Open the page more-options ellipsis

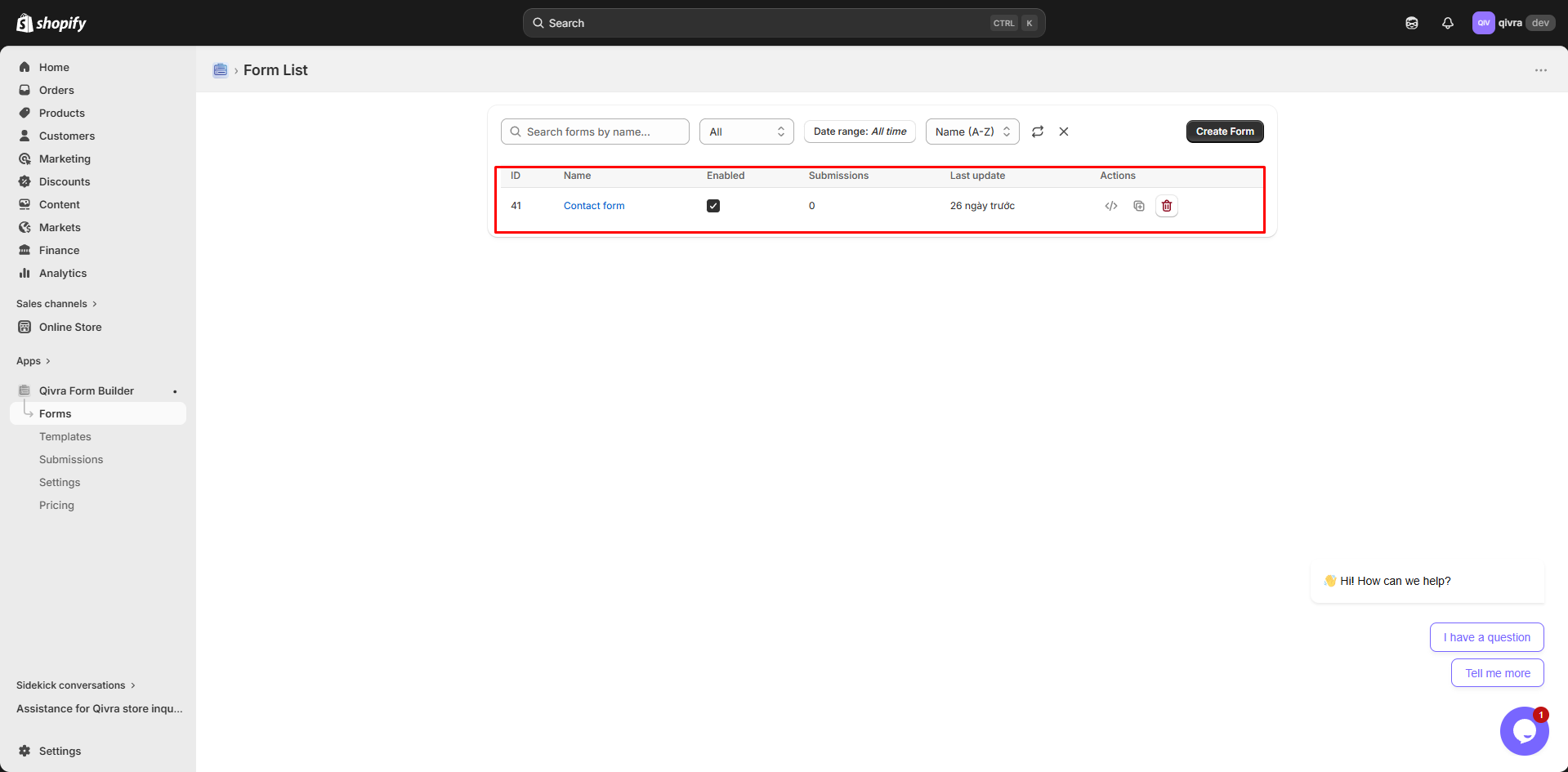pos(1541,70)
